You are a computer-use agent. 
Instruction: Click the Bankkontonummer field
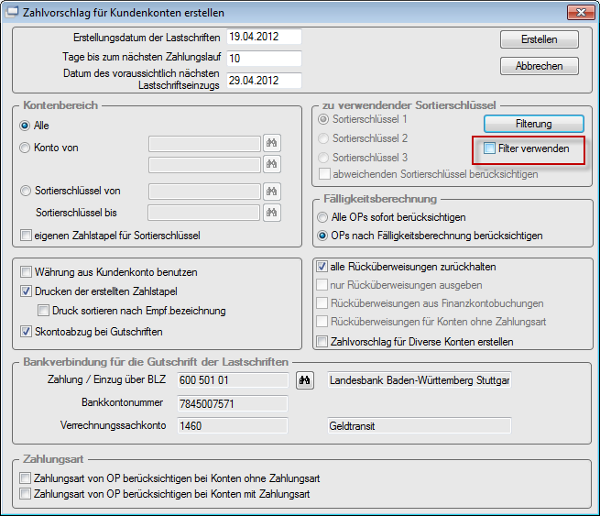[x=233, y=404]
